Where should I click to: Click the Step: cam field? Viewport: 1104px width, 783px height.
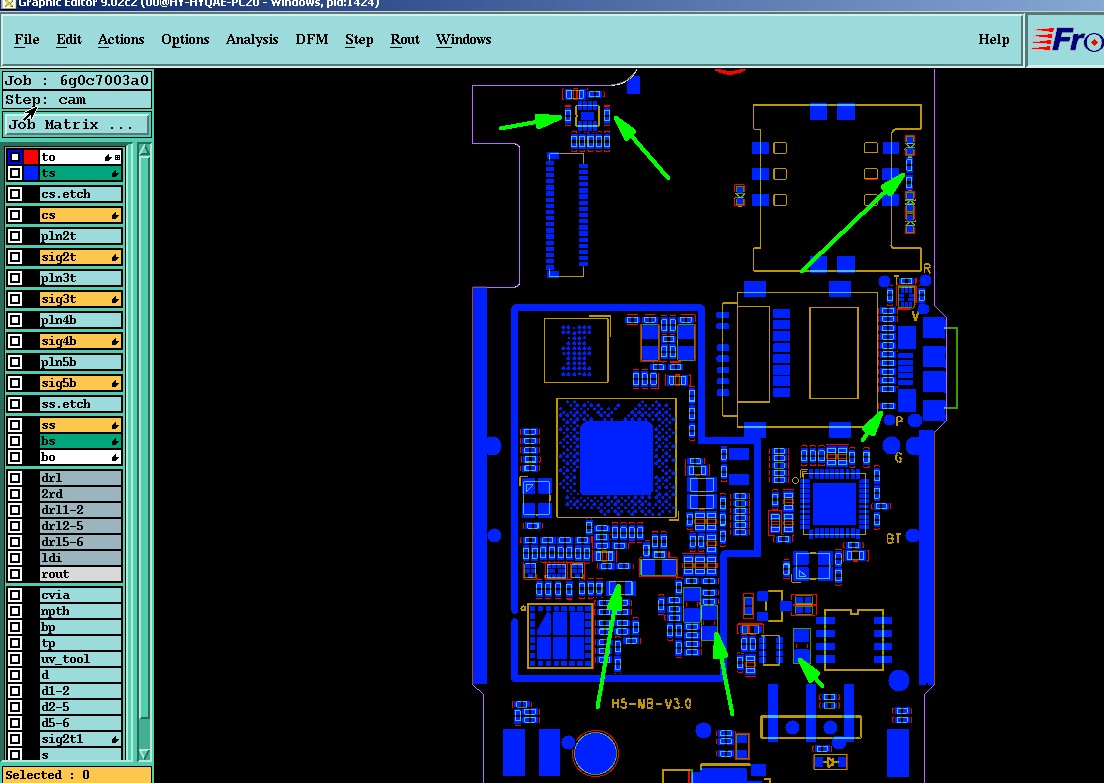tap(77, 100)
